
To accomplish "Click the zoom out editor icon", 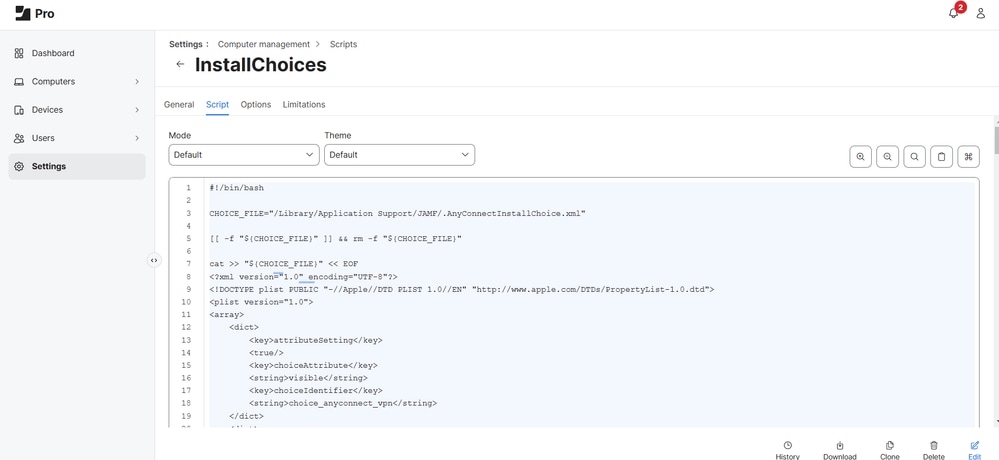I will (887, 157).
